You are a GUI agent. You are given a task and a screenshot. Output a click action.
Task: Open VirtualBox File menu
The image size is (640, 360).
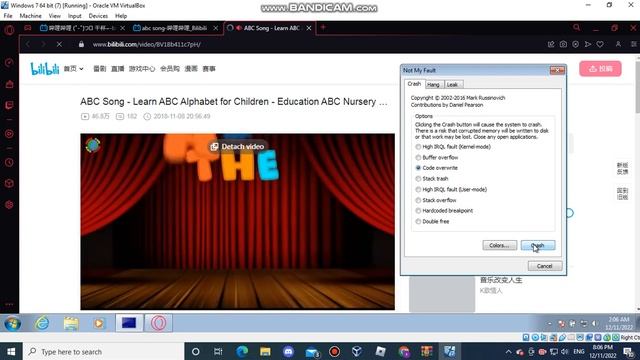coord(8,16)
